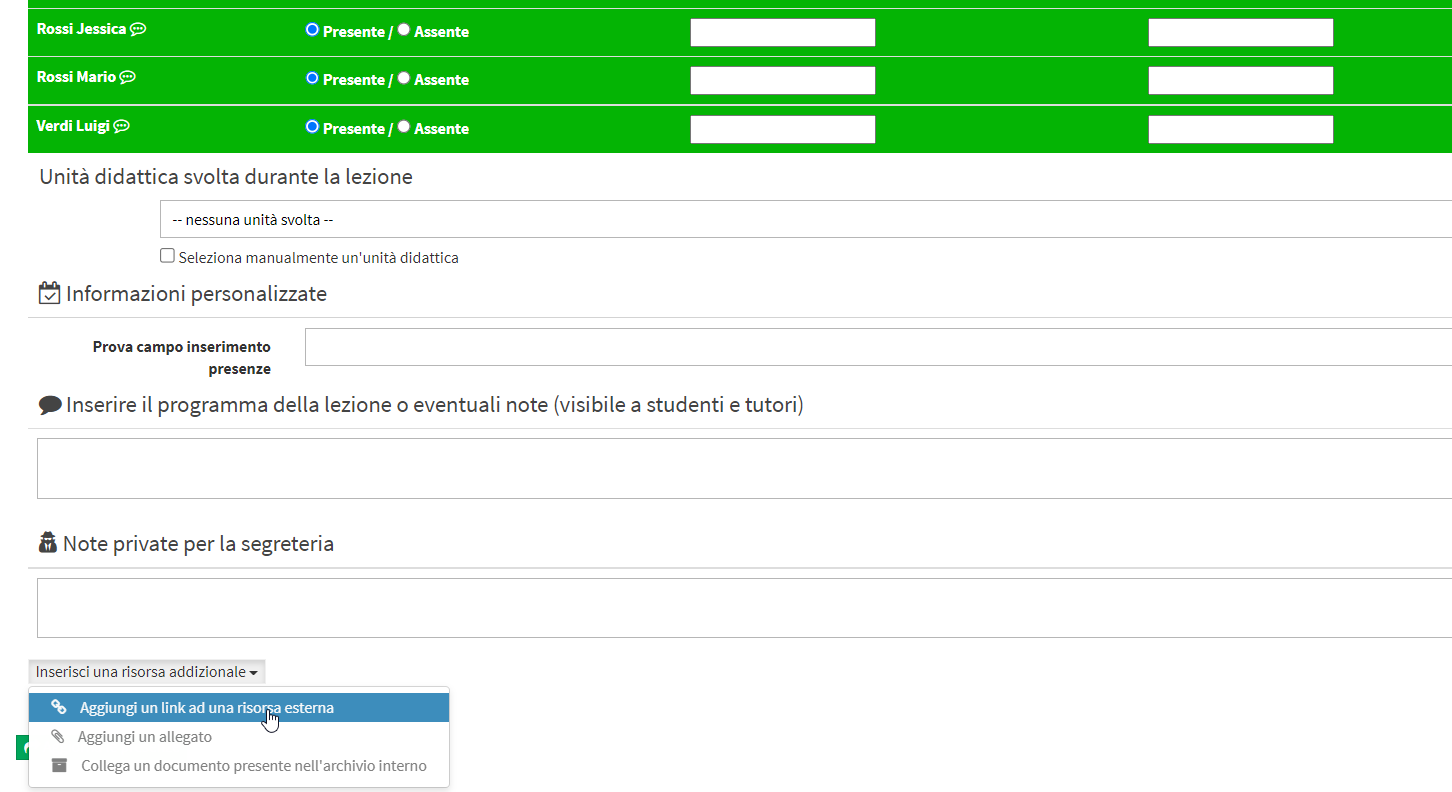Click paperclip icon for Aggiungi un allegato
This screenshot has width=1452, height=792.
click(x=58, y=737)
